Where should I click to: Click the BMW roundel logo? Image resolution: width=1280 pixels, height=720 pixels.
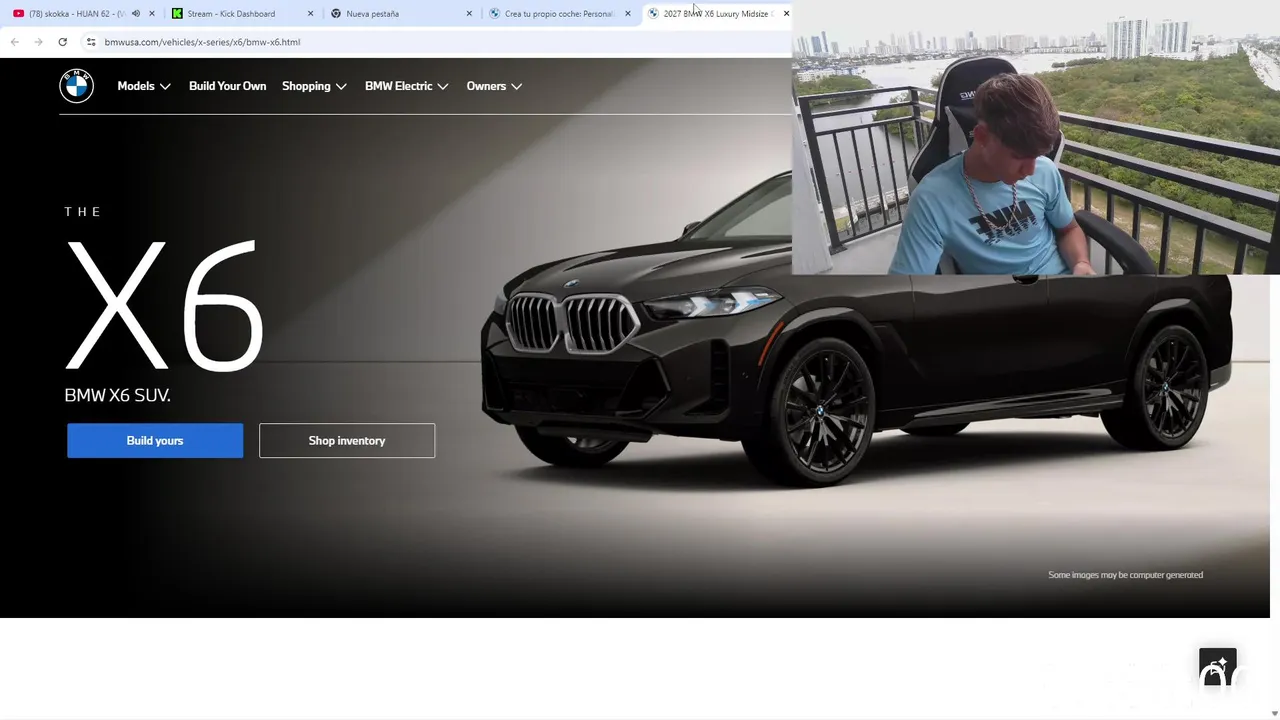pyautogui.click(x=76, y=86)
